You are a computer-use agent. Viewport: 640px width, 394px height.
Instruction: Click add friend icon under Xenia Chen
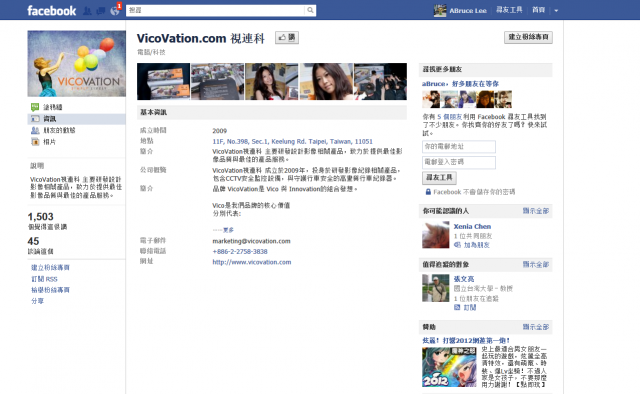(x=457, y=245)
